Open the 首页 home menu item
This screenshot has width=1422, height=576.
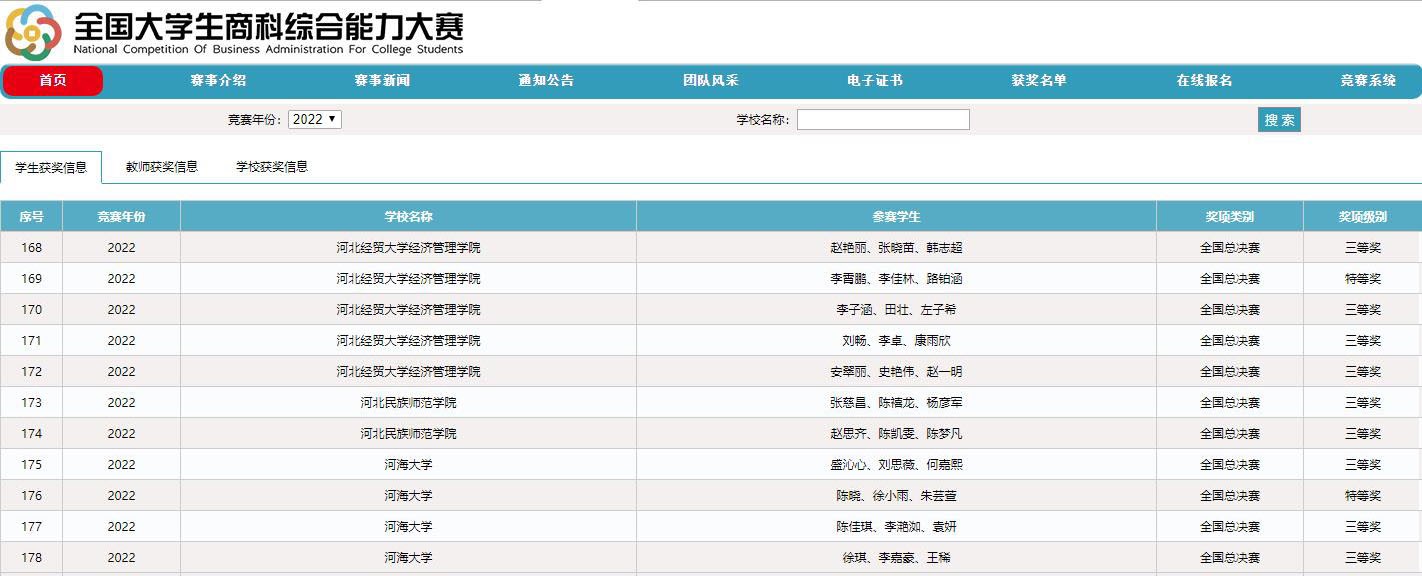tap(53, 81)
